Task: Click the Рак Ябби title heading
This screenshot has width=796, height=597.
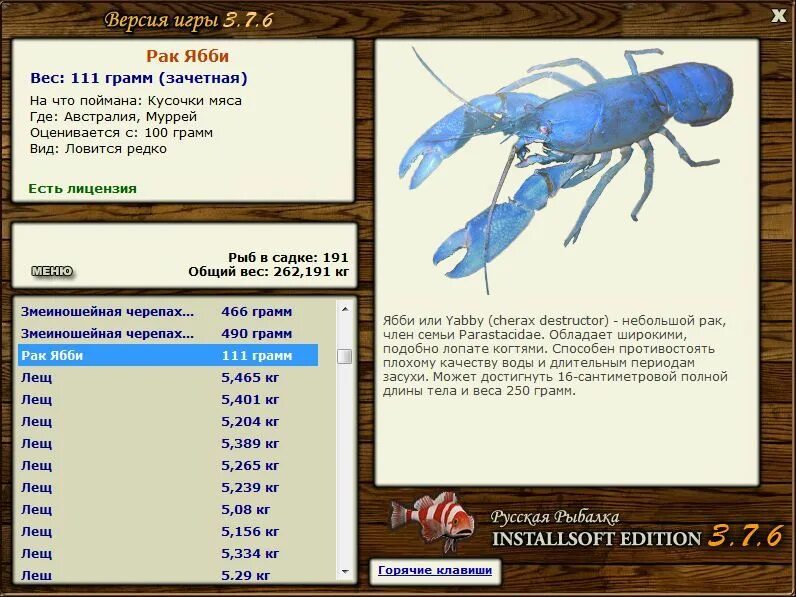Action: 187,56
